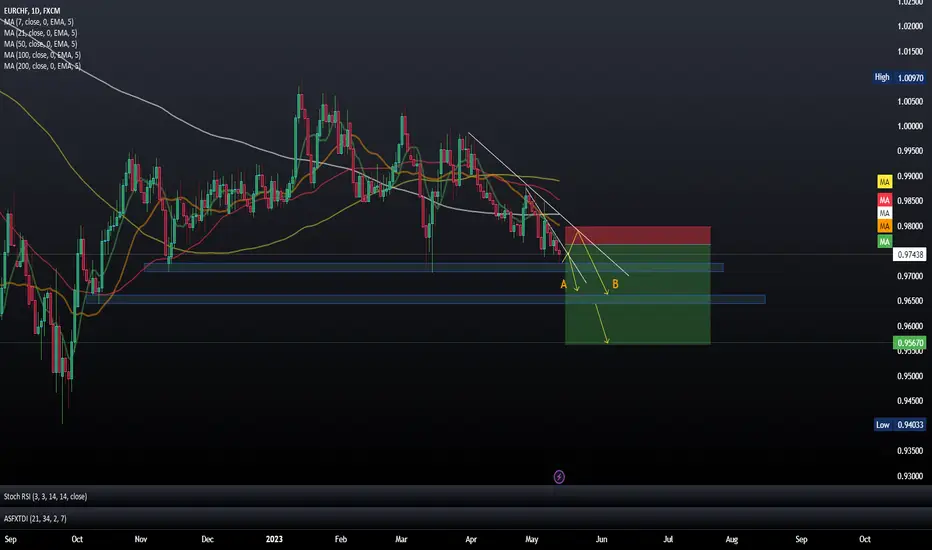This screenshot has width=932, height=550.
Task: Click the 0.93000 price scale label
Action: 910,476
